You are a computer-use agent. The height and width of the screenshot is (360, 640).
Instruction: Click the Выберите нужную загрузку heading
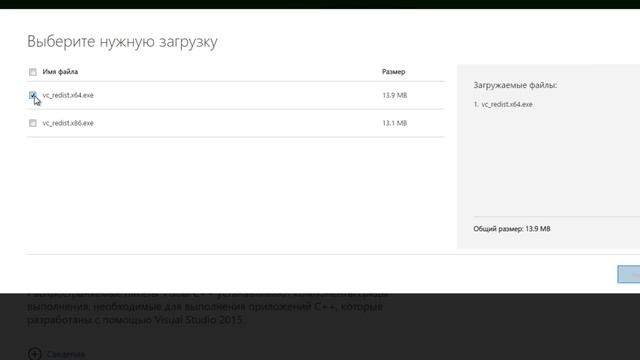[x=122, y=42]
